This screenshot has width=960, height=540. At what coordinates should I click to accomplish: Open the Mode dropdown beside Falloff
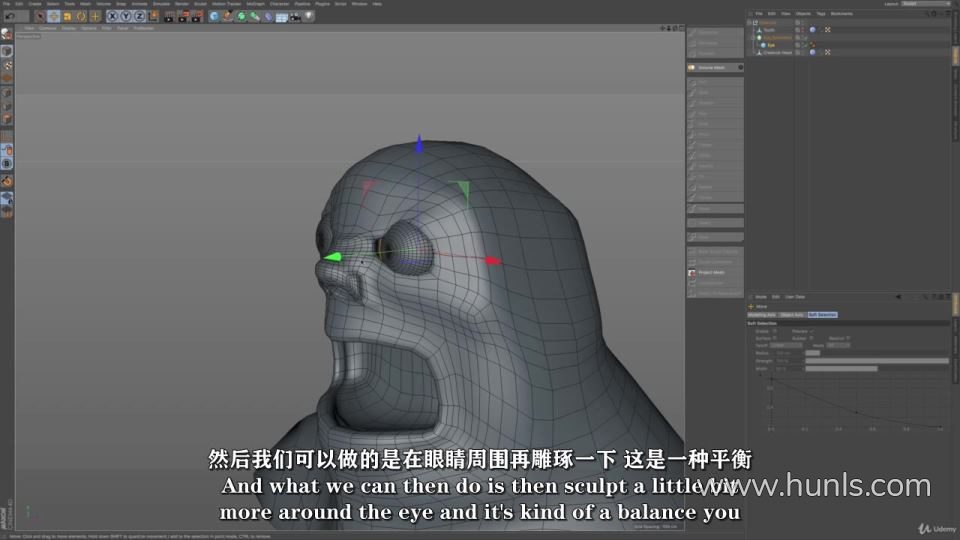pyautogui.click(x=838, y=345)
